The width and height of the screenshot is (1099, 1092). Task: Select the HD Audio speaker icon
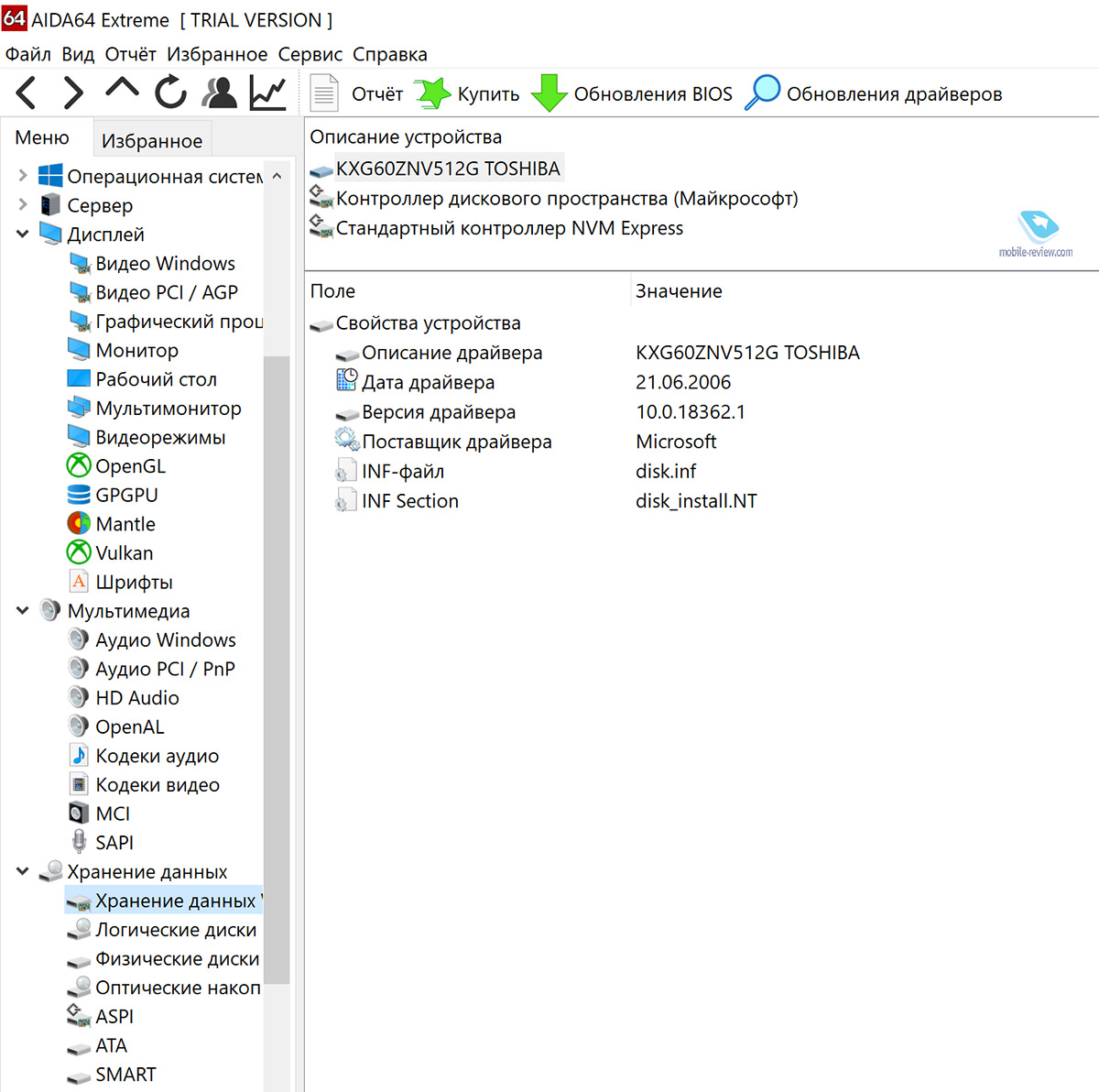79,697
